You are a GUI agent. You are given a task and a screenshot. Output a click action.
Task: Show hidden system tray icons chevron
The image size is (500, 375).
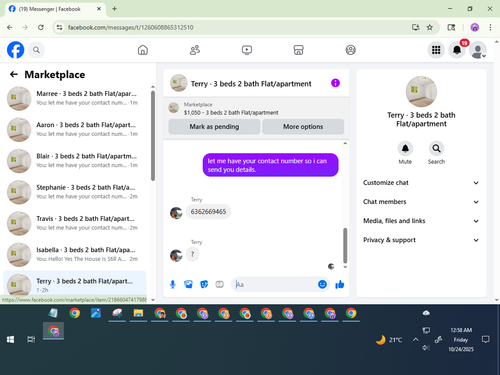click(x=416, y=340)
